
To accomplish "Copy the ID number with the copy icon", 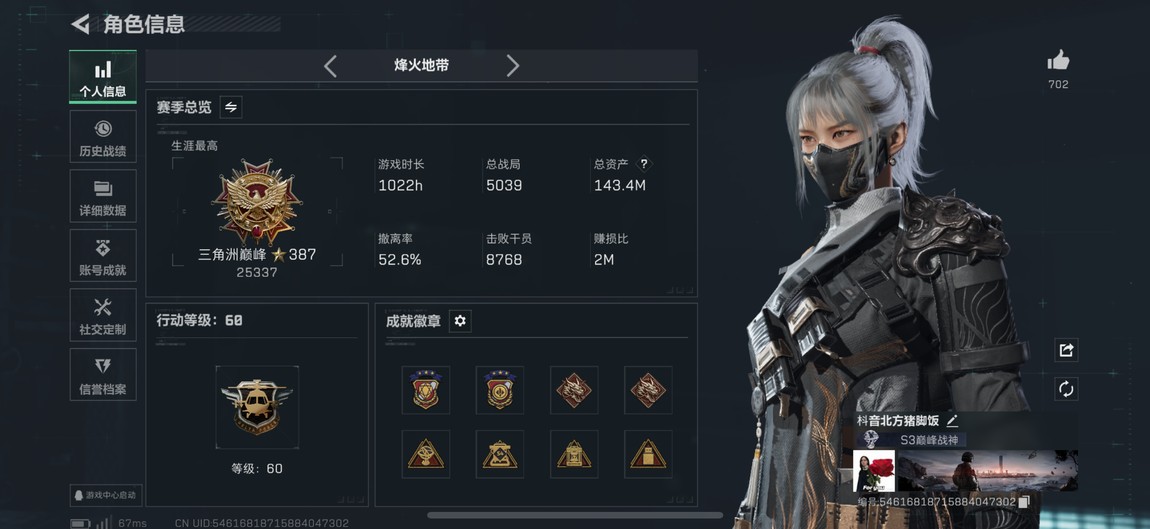I will point(1025,502).
